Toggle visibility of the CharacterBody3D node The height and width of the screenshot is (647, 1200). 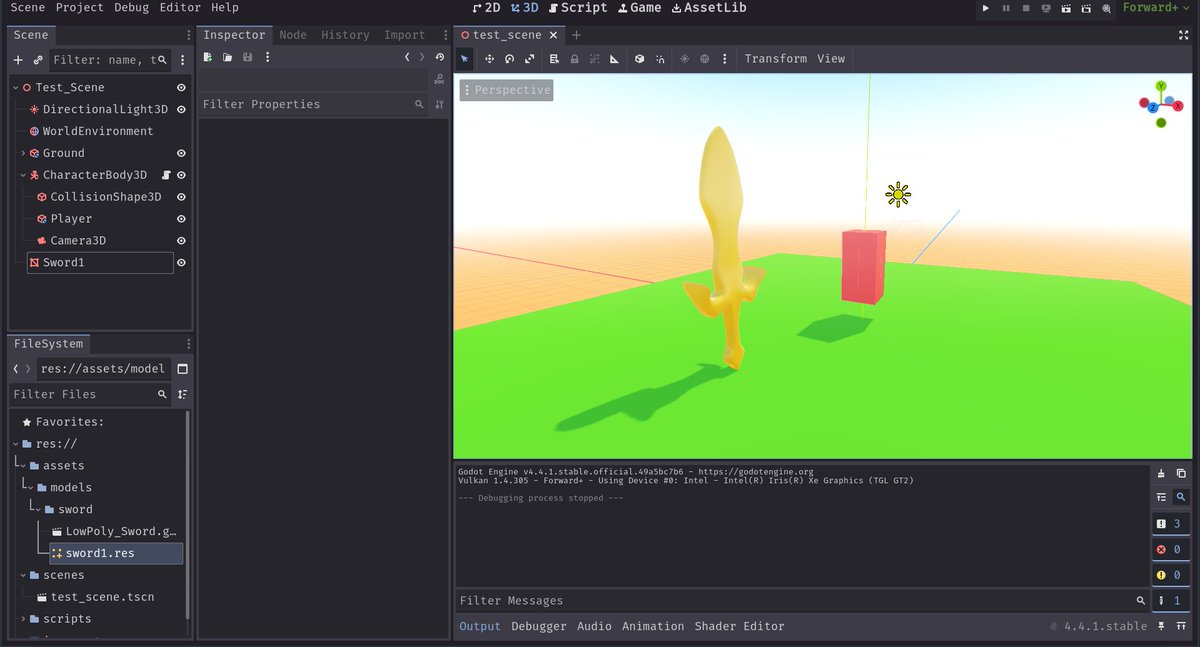[181, 175]
